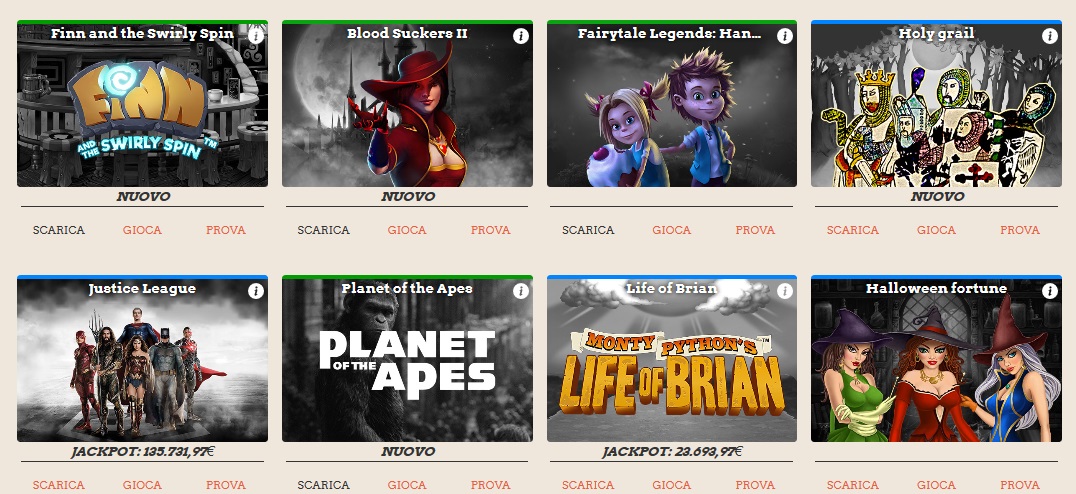Choose GIOCA under Holy grail
Image resolution: width=1076 pixels, height=494 pixels.
pos(936,230)
